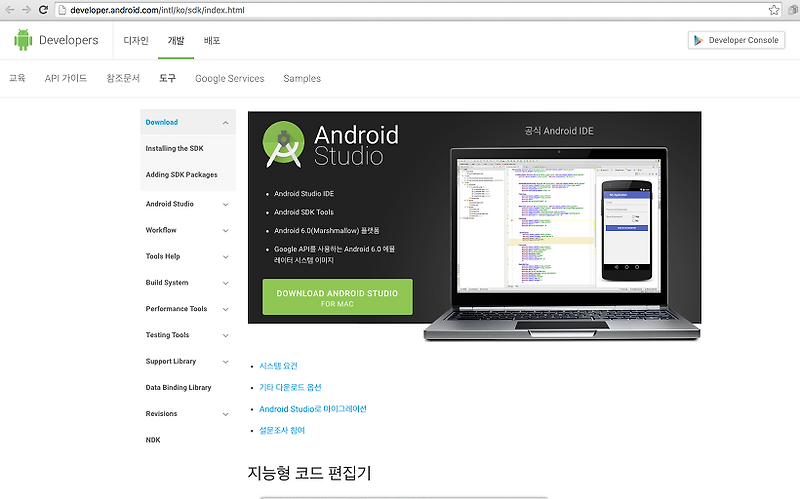Click the browser back arrow

[9, 10]
